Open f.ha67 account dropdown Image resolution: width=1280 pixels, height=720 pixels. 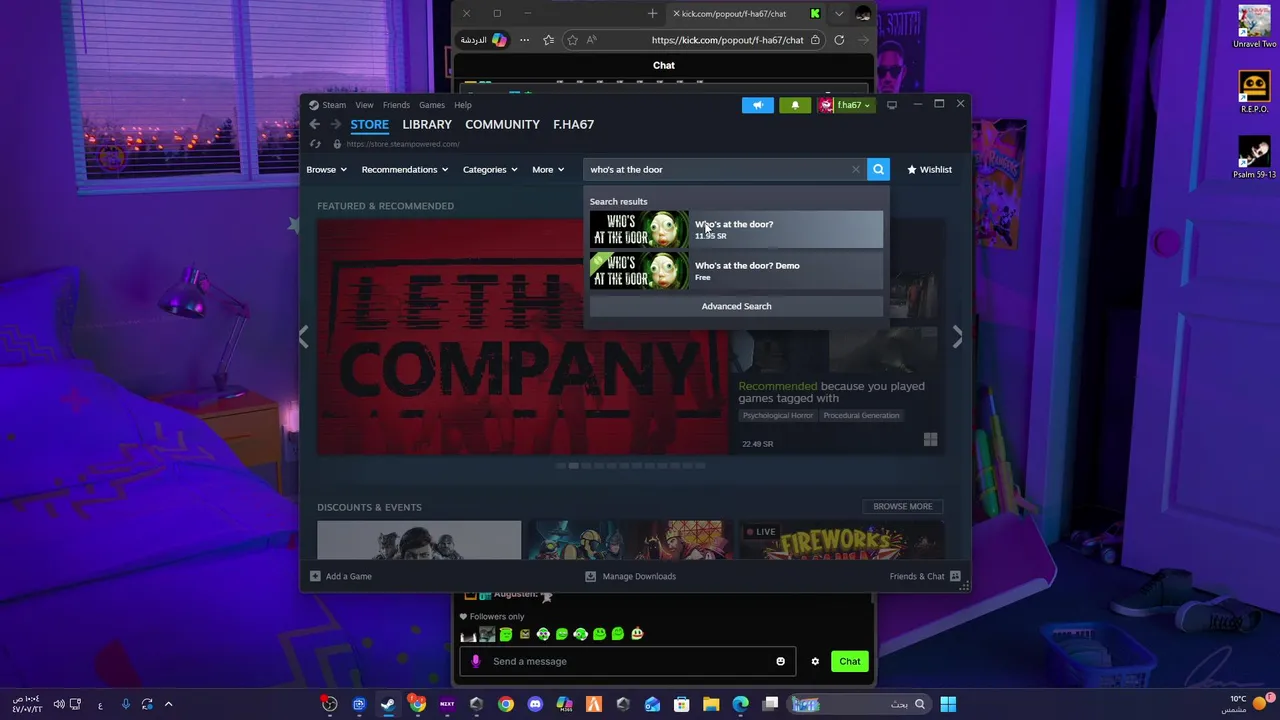point(846,105)
